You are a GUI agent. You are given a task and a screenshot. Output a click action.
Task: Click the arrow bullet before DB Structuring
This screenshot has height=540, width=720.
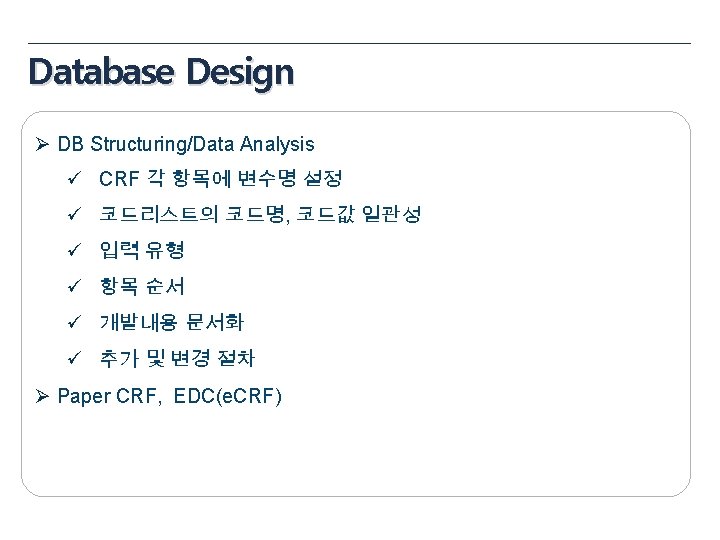42,145
